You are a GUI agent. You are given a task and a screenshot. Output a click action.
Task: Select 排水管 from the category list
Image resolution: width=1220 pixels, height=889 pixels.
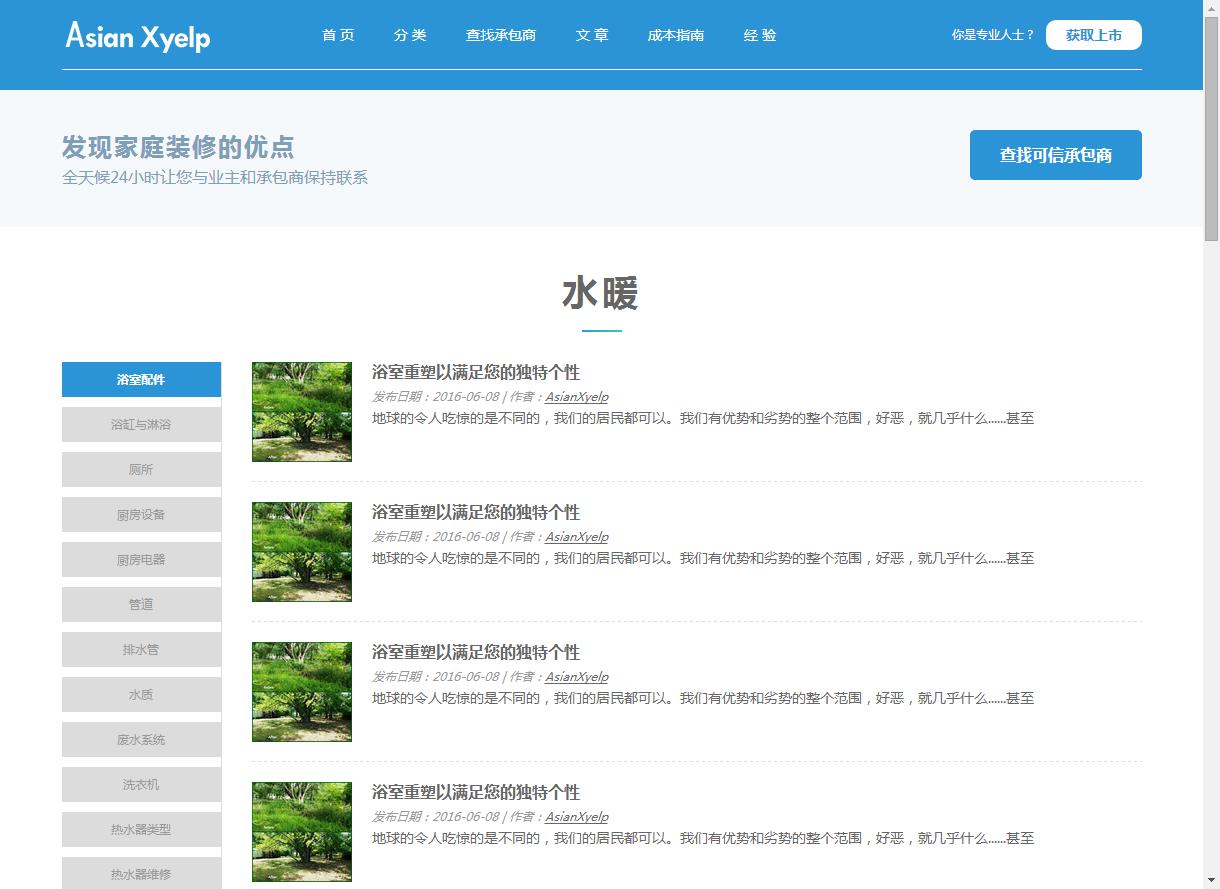click(x=141, y=649)
